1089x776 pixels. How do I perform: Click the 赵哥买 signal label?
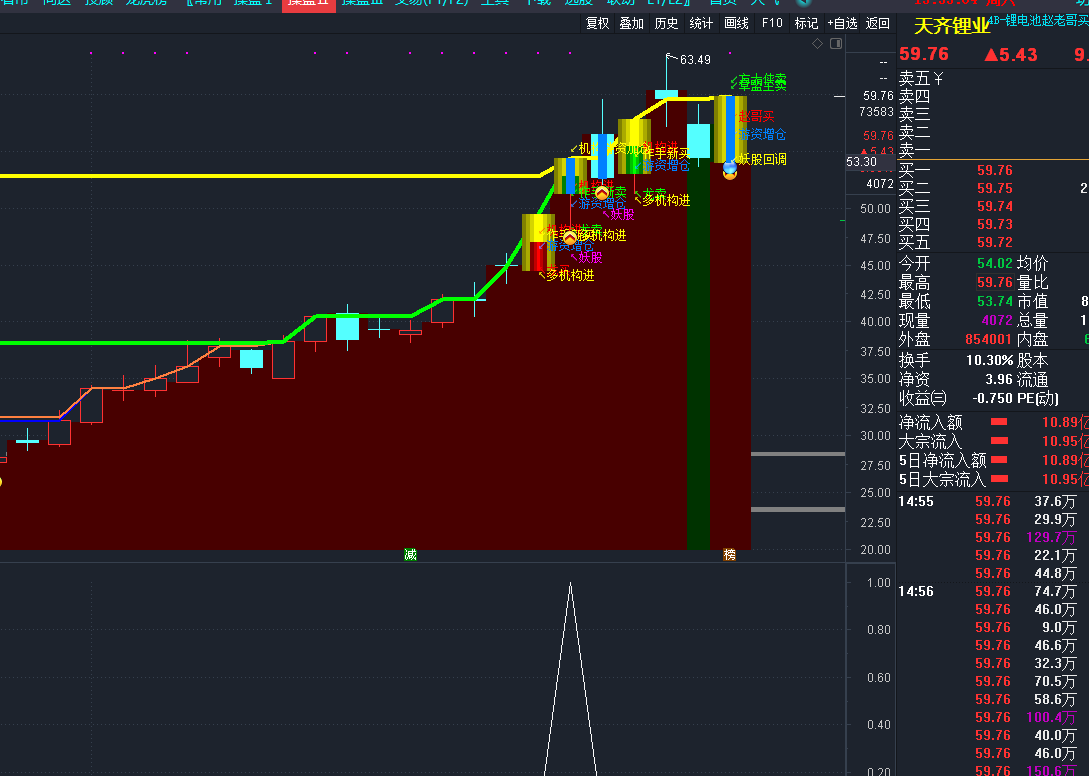[756, 117]
